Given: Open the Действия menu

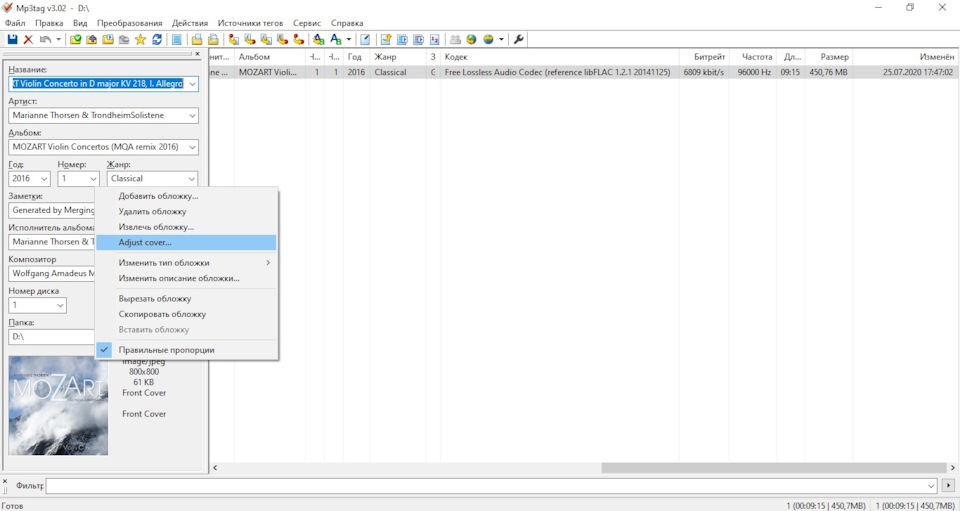Looking at the screenshot, I should (x=190, y=23).
